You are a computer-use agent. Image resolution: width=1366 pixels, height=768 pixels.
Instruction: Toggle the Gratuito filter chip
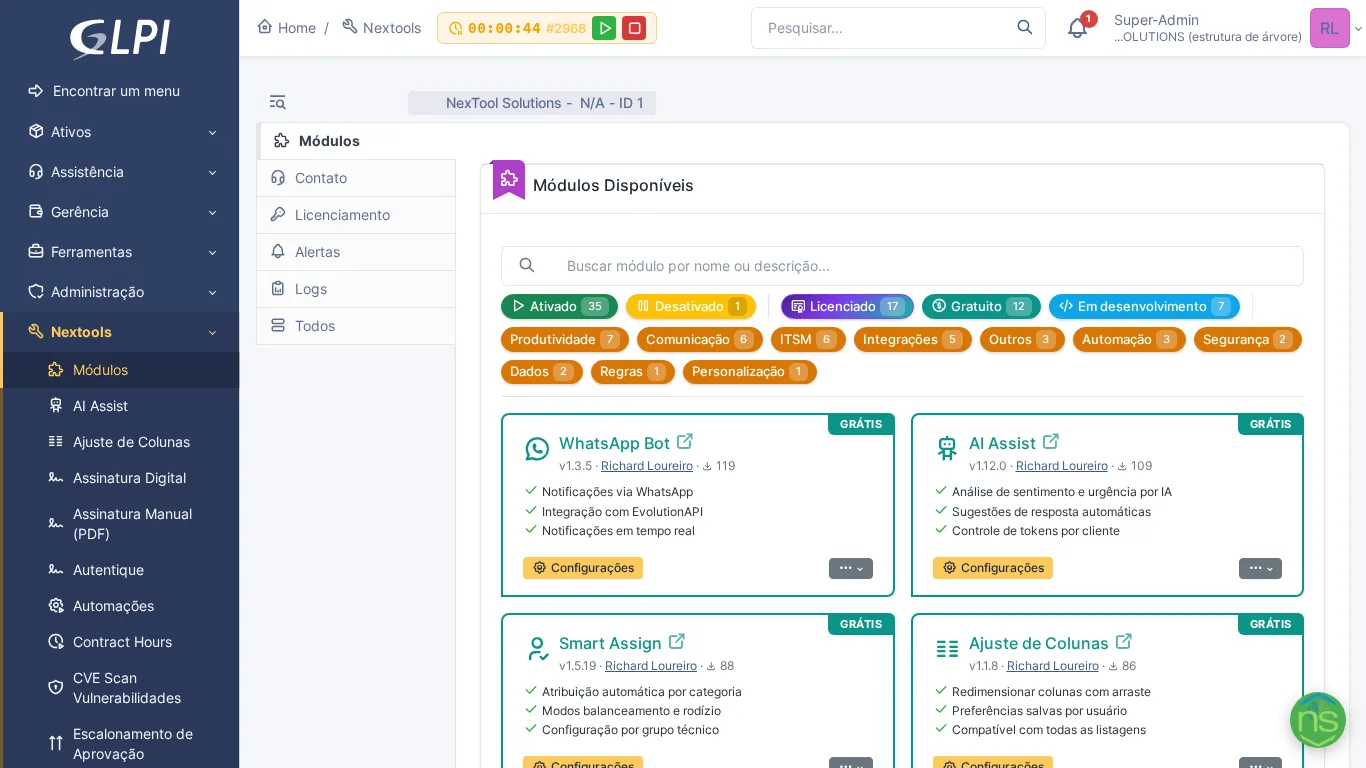[981, 307]
